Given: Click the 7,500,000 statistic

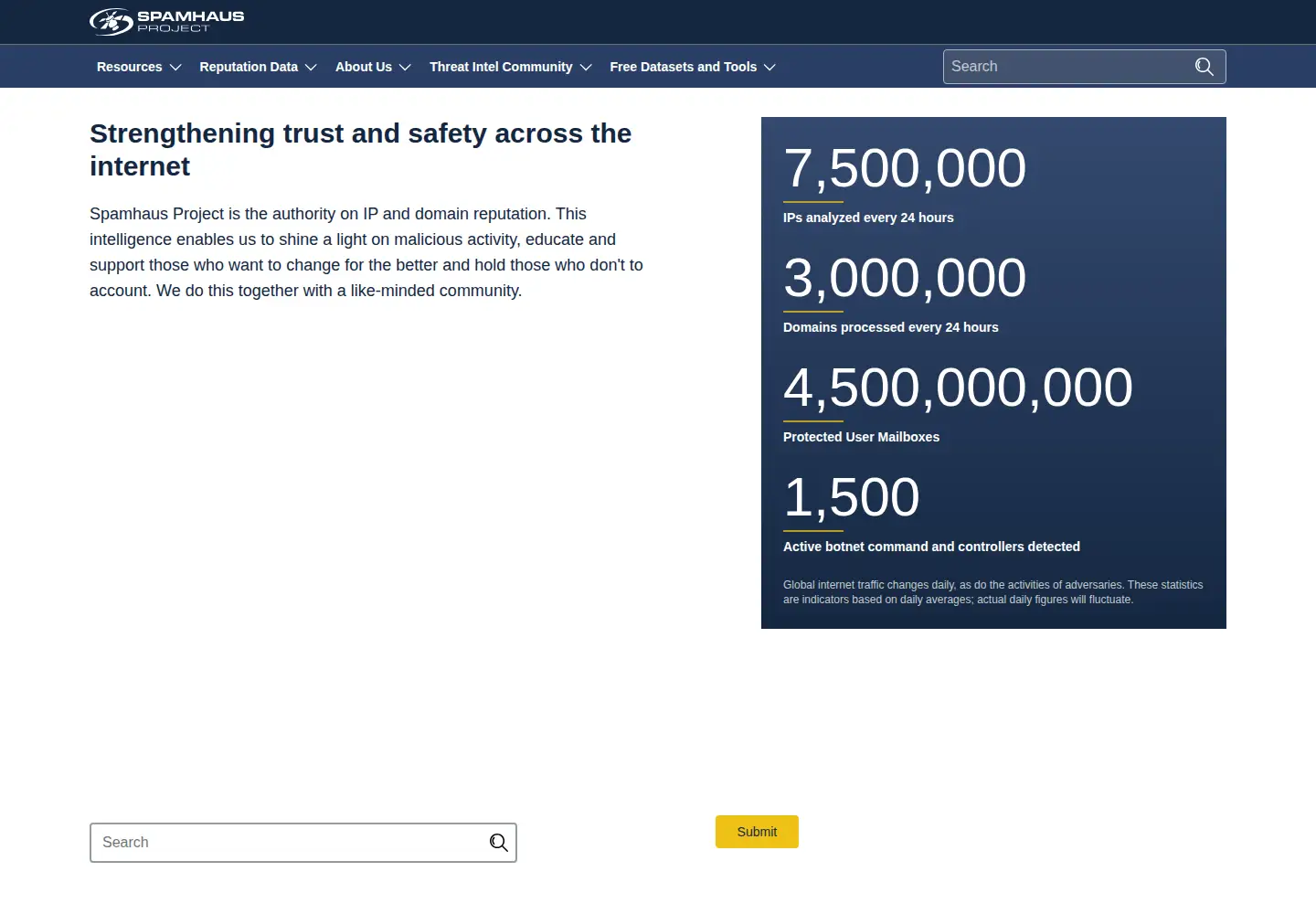Looking at the screenshot, I should point(905,168).
